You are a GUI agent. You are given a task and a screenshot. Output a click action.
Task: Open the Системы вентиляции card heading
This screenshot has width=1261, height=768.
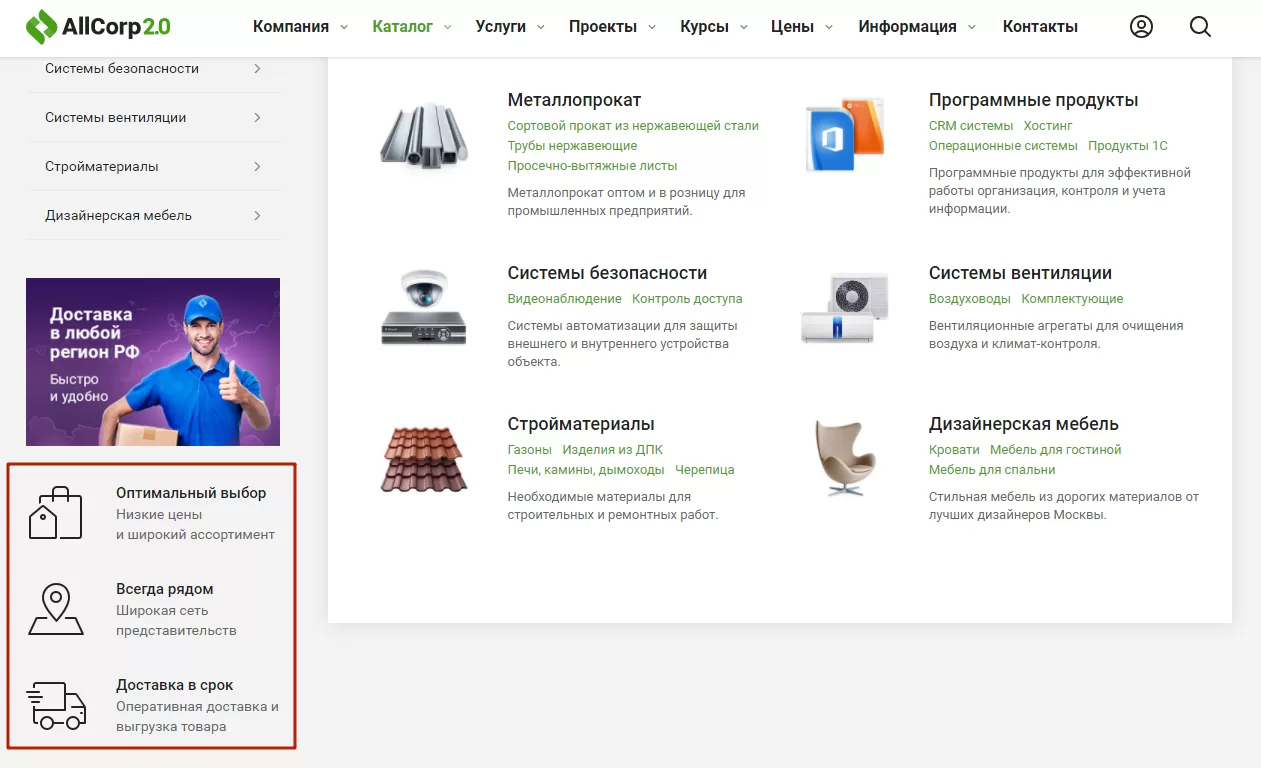[1020, 273]
